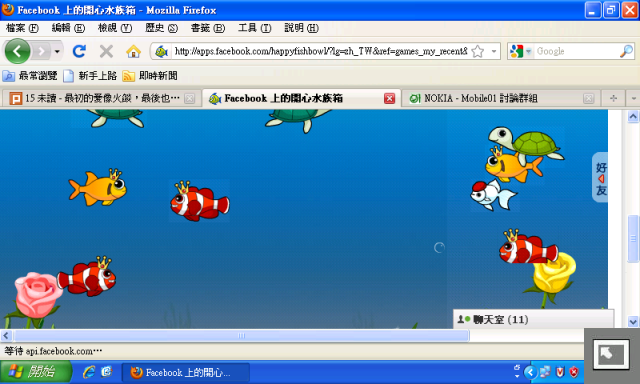Click the horizontal scrollbar left arrow
Screen dimensions: 640x384
(x=6, y=335)
